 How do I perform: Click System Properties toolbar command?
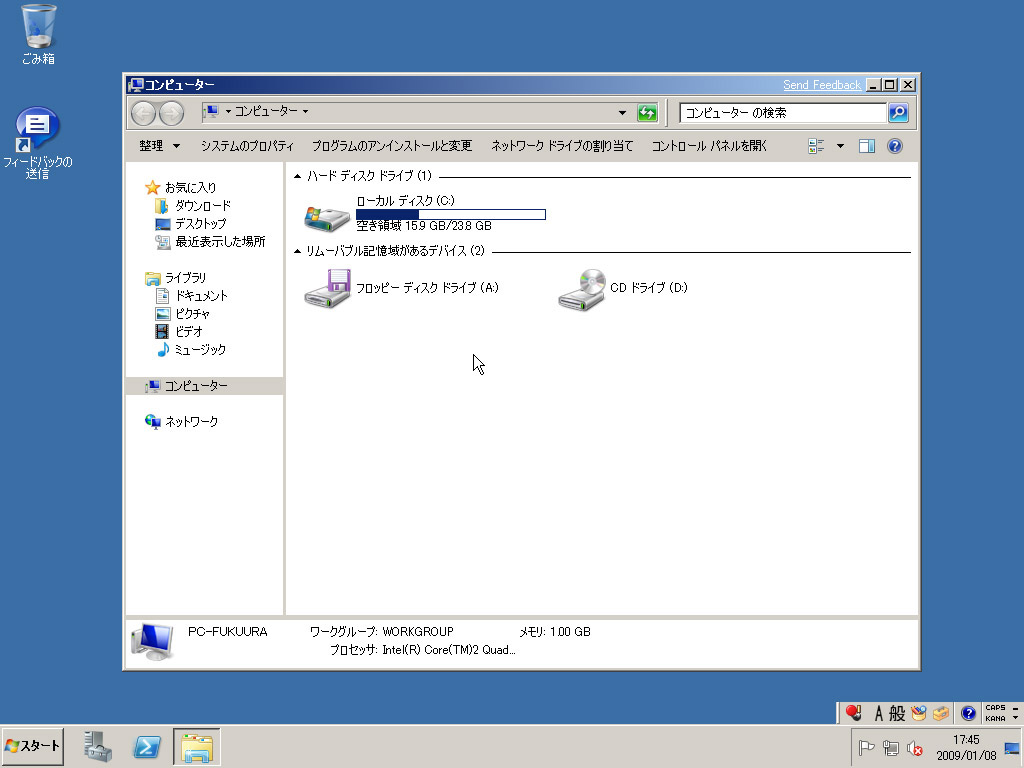[247, 146]
